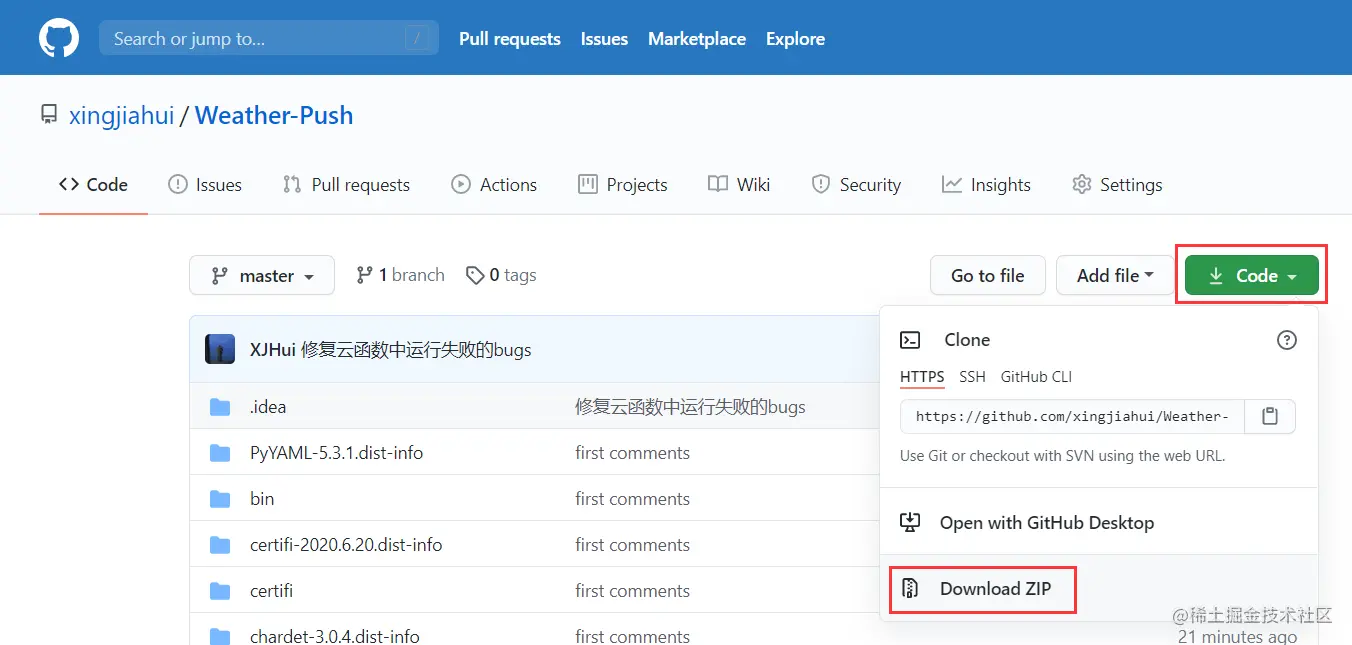Open the Wiki tab

739,184
